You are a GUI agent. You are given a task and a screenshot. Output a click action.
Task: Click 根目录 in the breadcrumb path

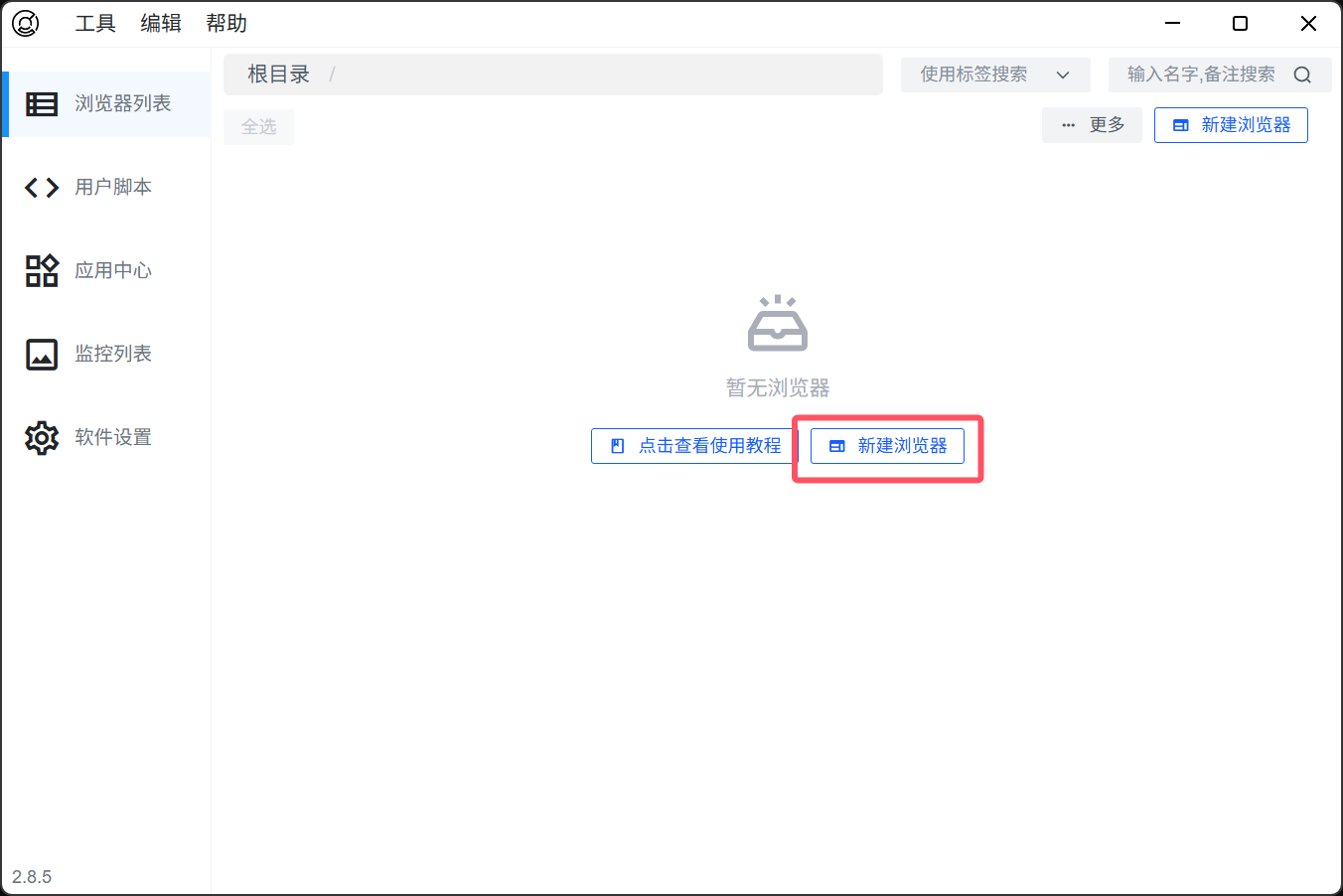(278, 75)
